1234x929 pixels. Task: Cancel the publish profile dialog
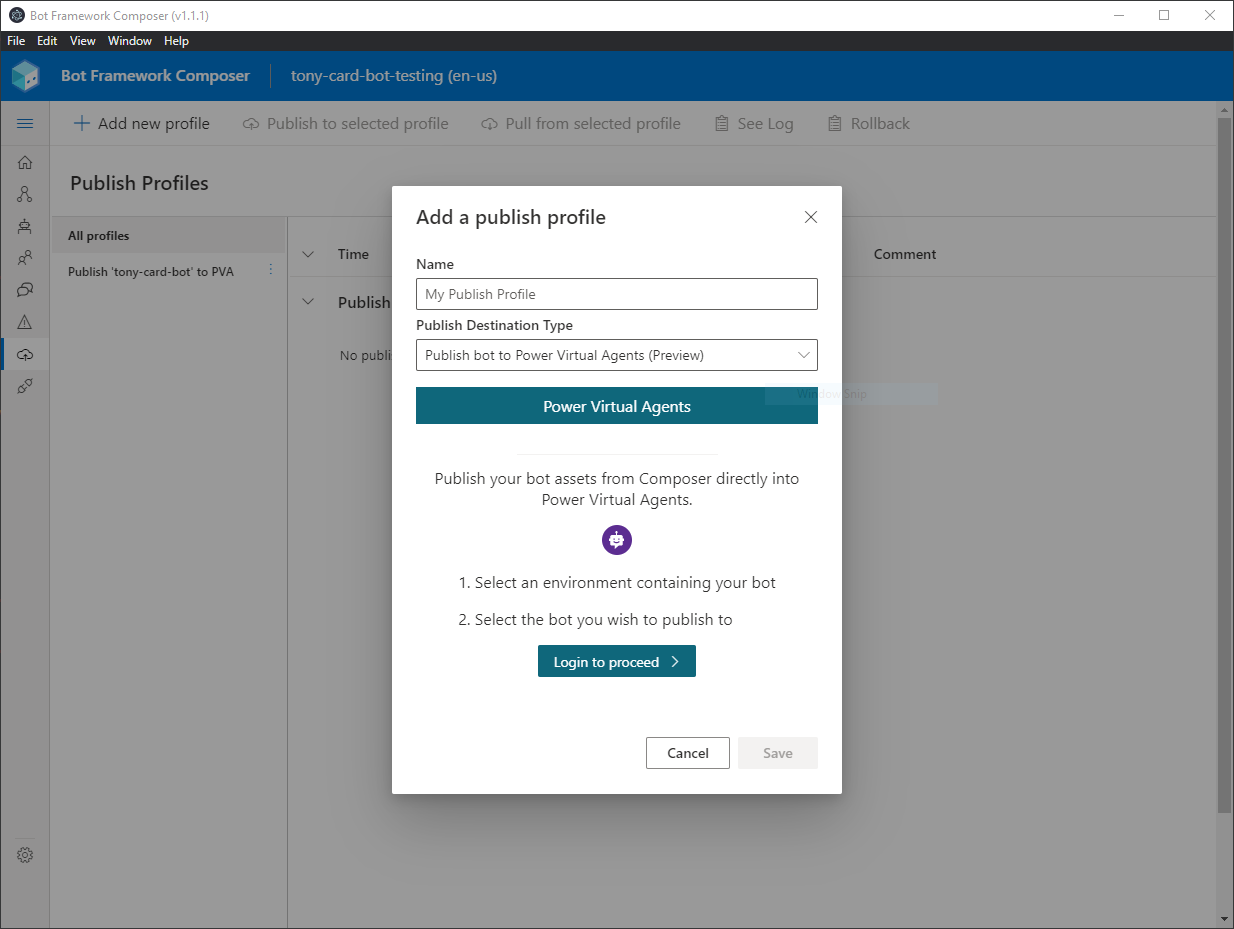pos(688,753)
